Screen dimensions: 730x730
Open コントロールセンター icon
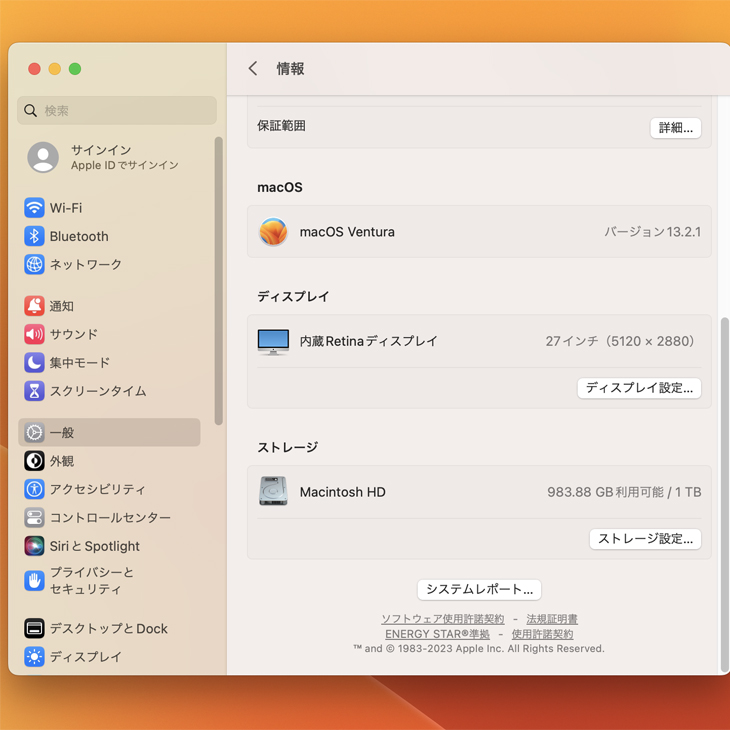point(34,518)
